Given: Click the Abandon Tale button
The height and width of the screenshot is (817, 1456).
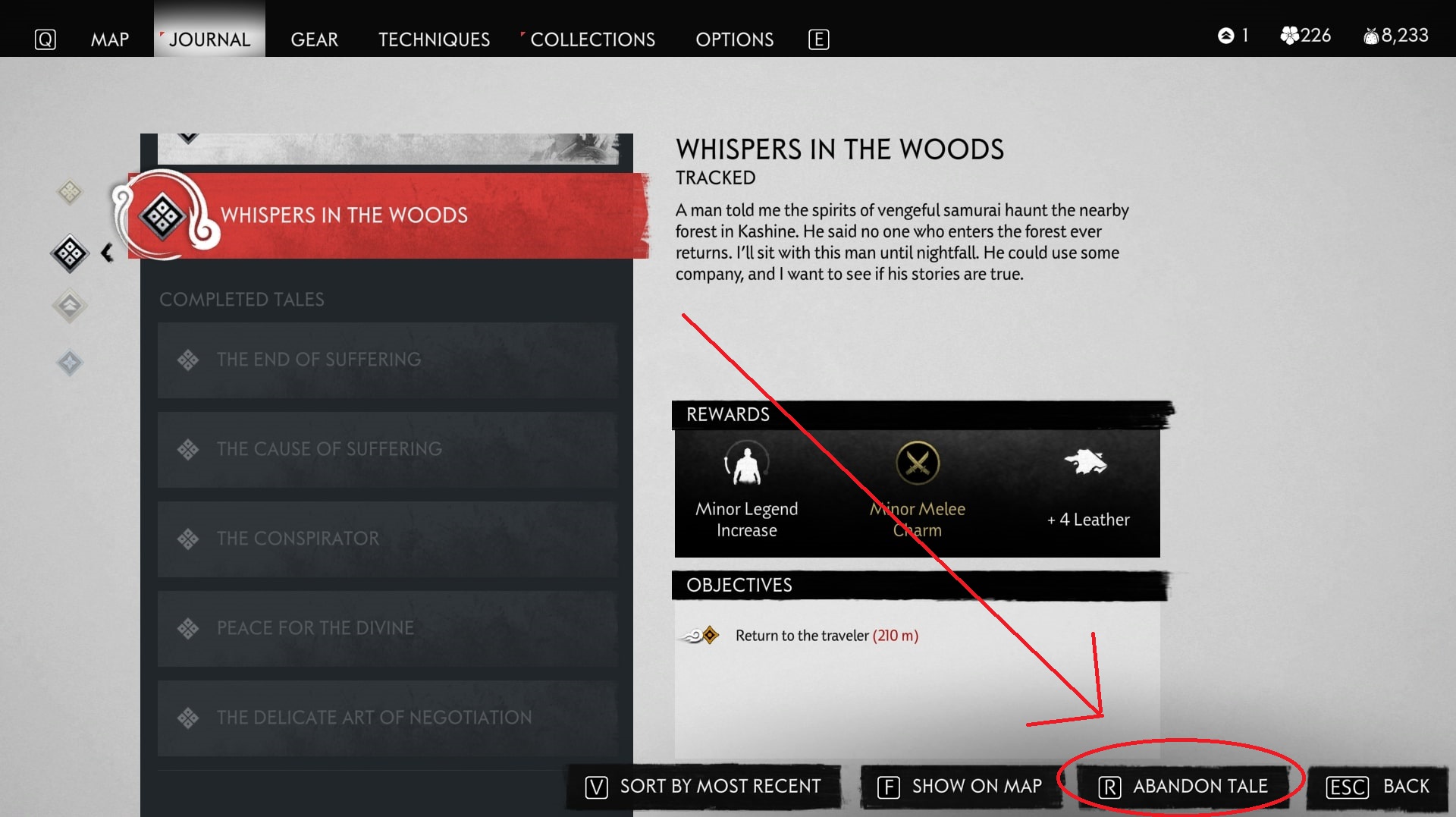Looking at the screenshot, I should coord(1183,787).
